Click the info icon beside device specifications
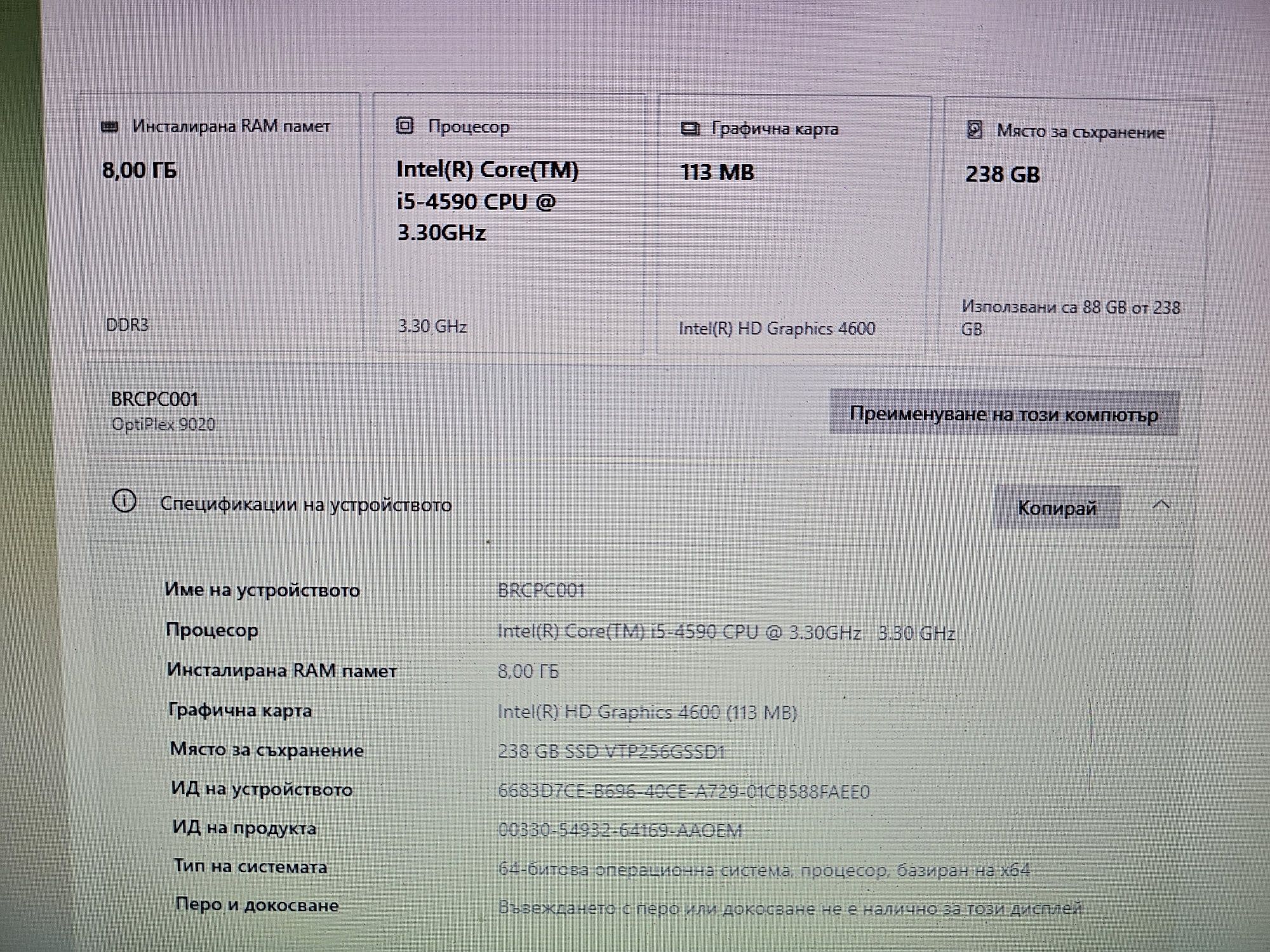Viewport: 1270px width, 952px height. point(124,501)
